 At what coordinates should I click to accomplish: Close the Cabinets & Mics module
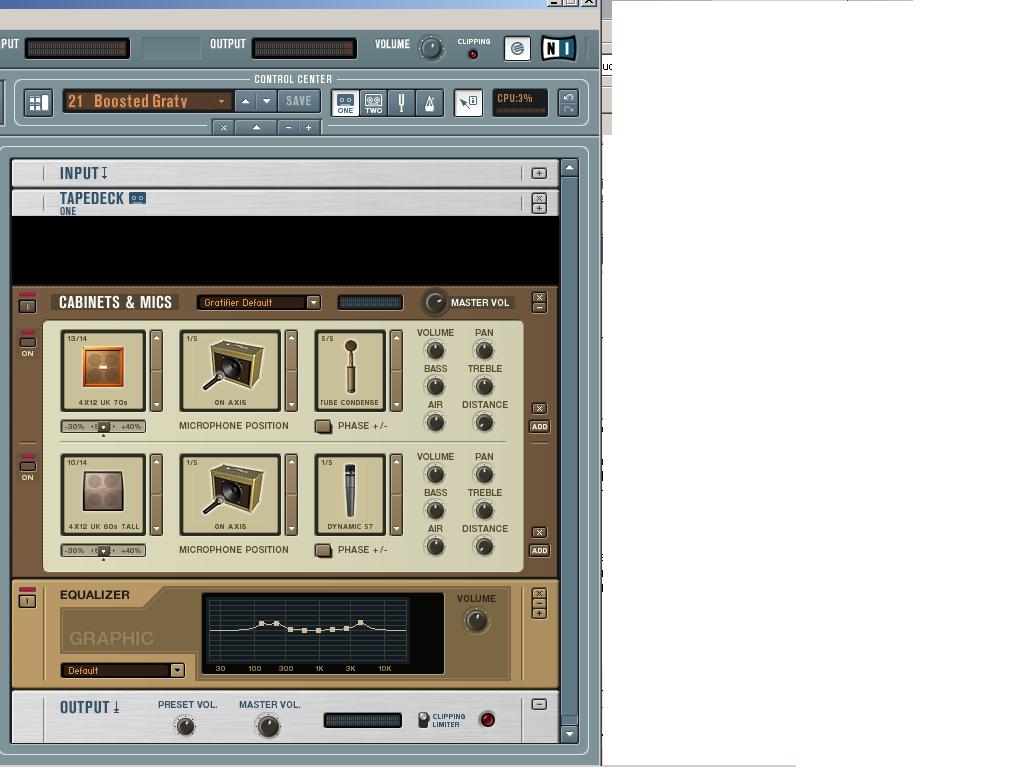[x=539, y=297]
